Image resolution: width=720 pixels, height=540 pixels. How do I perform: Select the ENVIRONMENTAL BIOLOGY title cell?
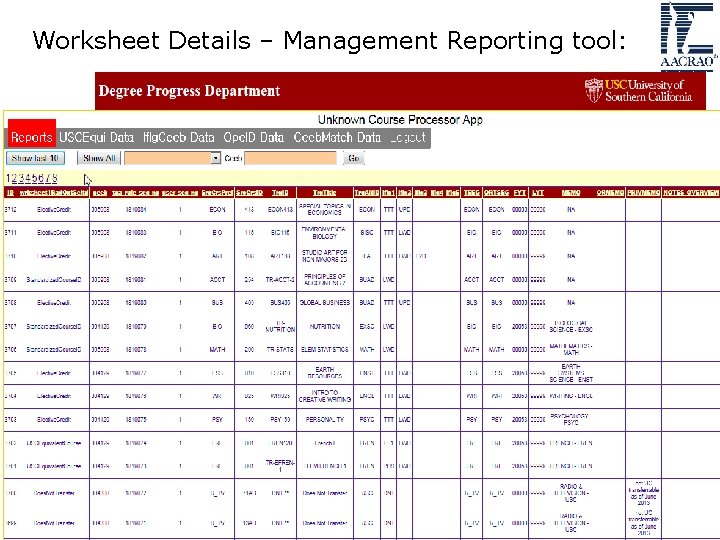[x=325, y=233]
